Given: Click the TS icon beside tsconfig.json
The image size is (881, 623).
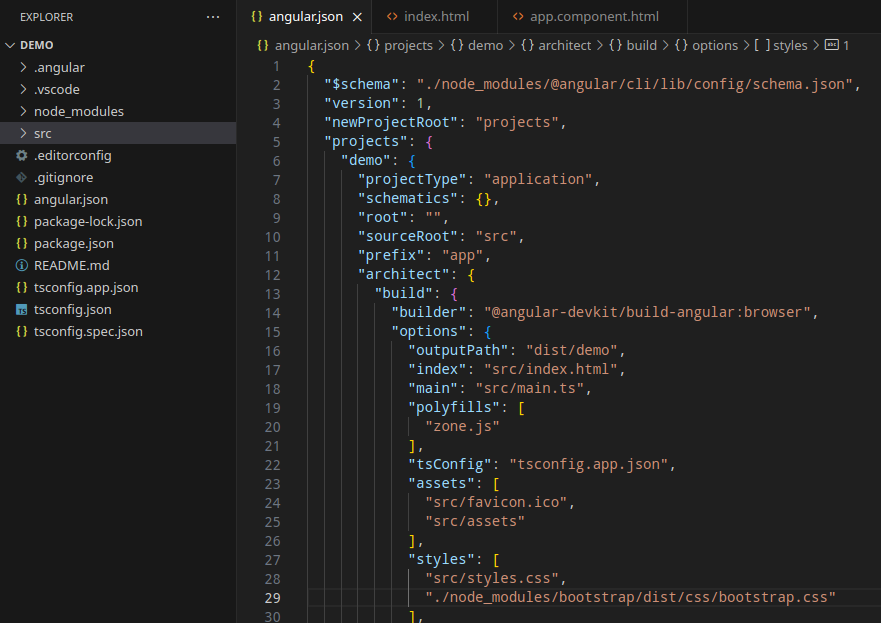Looking at the screenshot, I should click(x=21, y=310).
